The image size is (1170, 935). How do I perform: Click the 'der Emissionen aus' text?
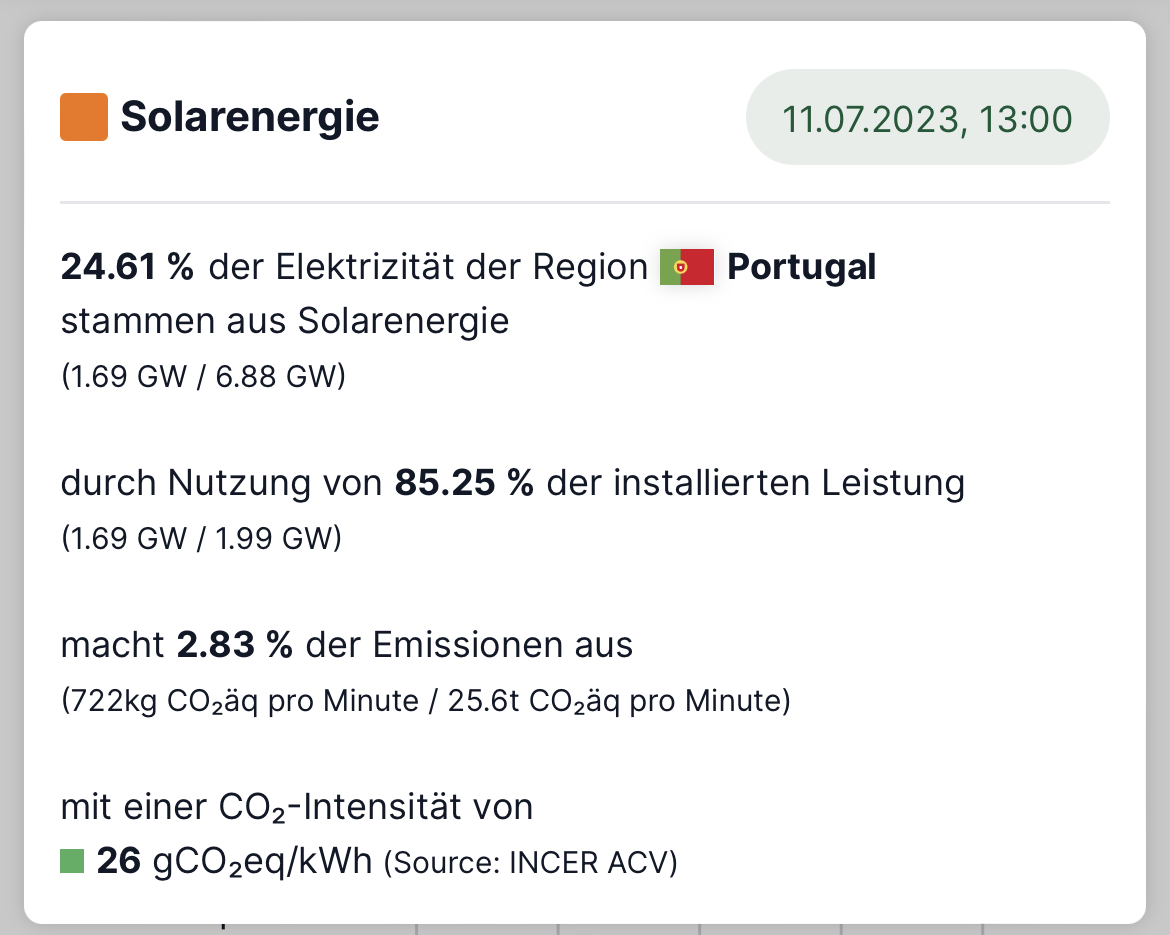(x=469, y=645)
